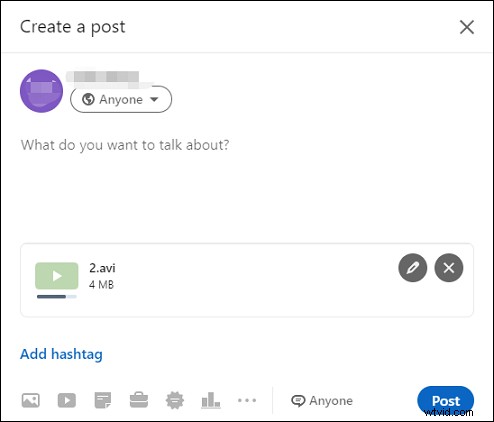Image resolution: width=494 pixels, height=422 pixels.
Task: Add a video with the play icon
Action: 67,400
